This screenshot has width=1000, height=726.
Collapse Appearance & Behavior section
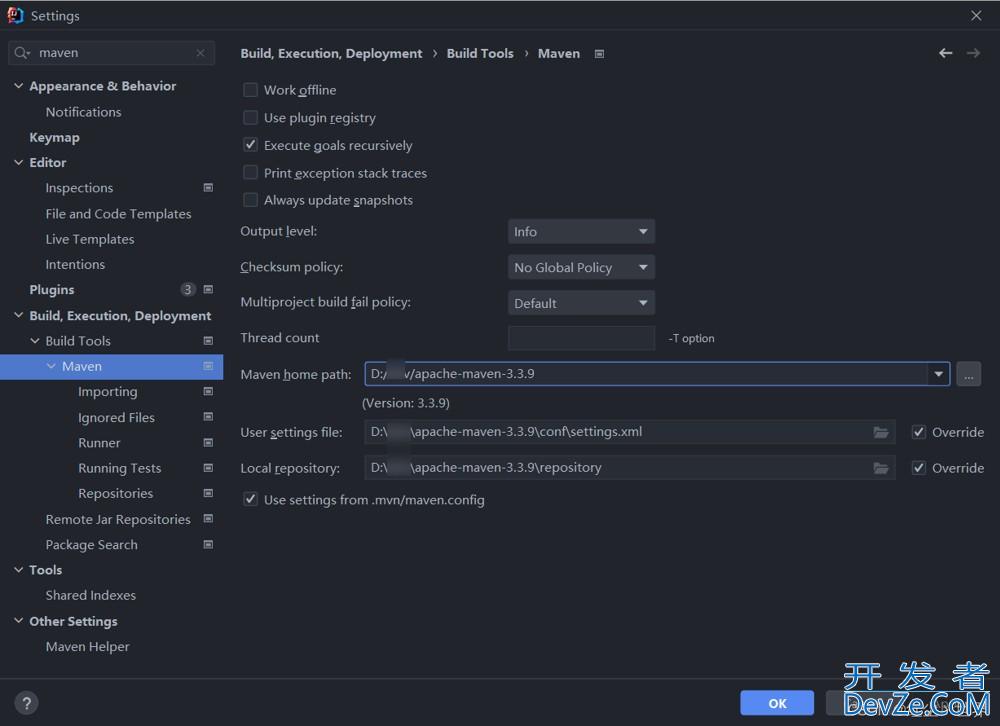pyautogui.click(x=18, y=85)
